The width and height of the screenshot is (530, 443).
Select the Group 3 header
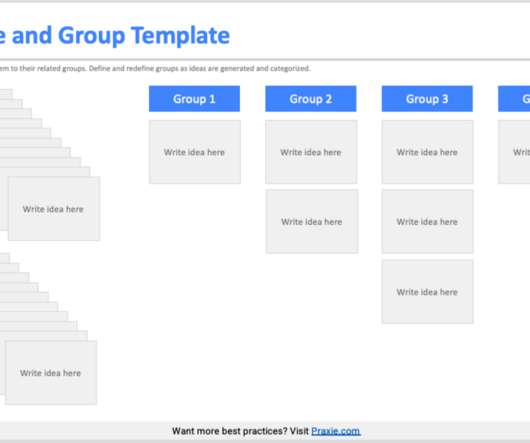point(427,99)
